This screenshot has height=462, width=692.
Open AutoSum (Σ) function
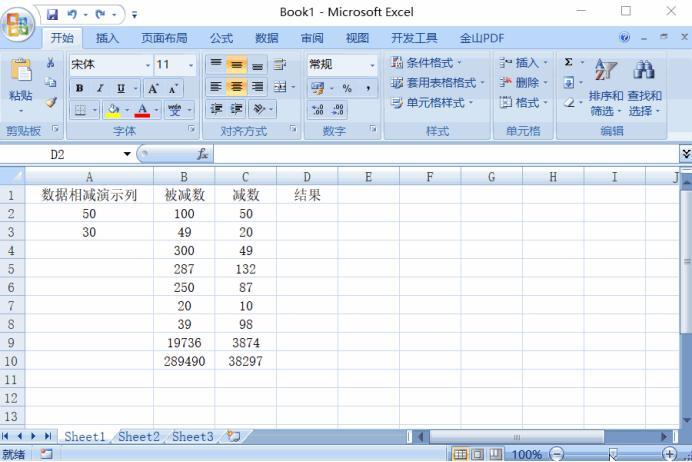pyautogui.click(x=569, y=62)
